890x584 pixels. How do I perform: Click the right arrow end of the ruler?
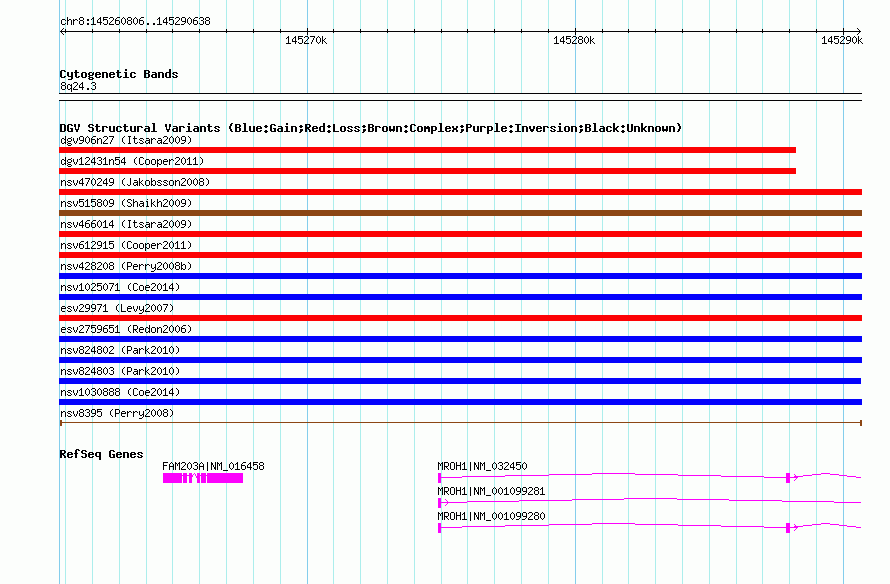858,31
